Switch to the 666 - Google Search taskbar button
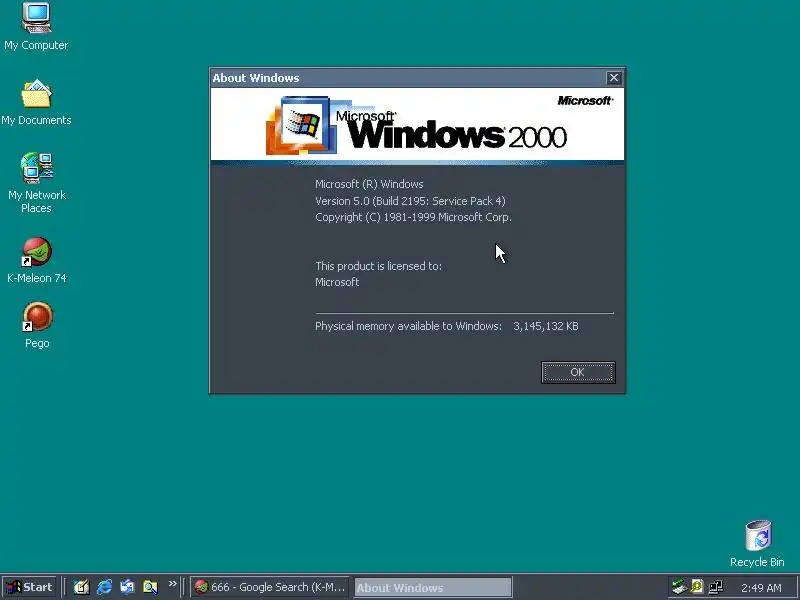800x600 pixels. (270, 587)
